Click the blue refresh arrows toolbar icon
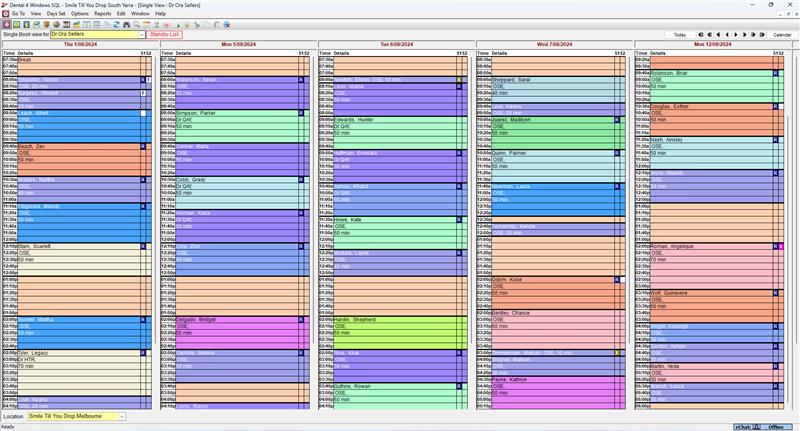The image size is (800, 431). click(x=116, y=24)
